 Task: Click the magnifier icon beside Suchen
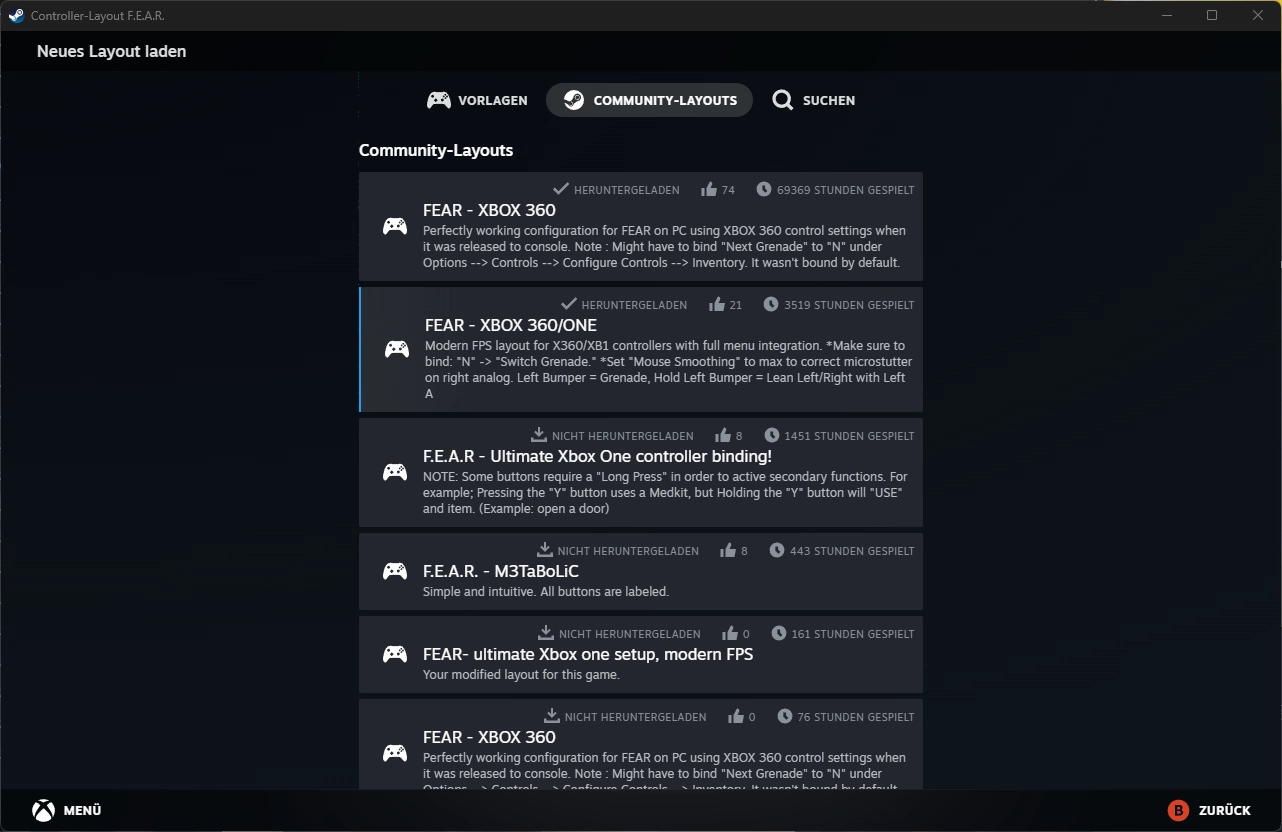click(783, 100)
